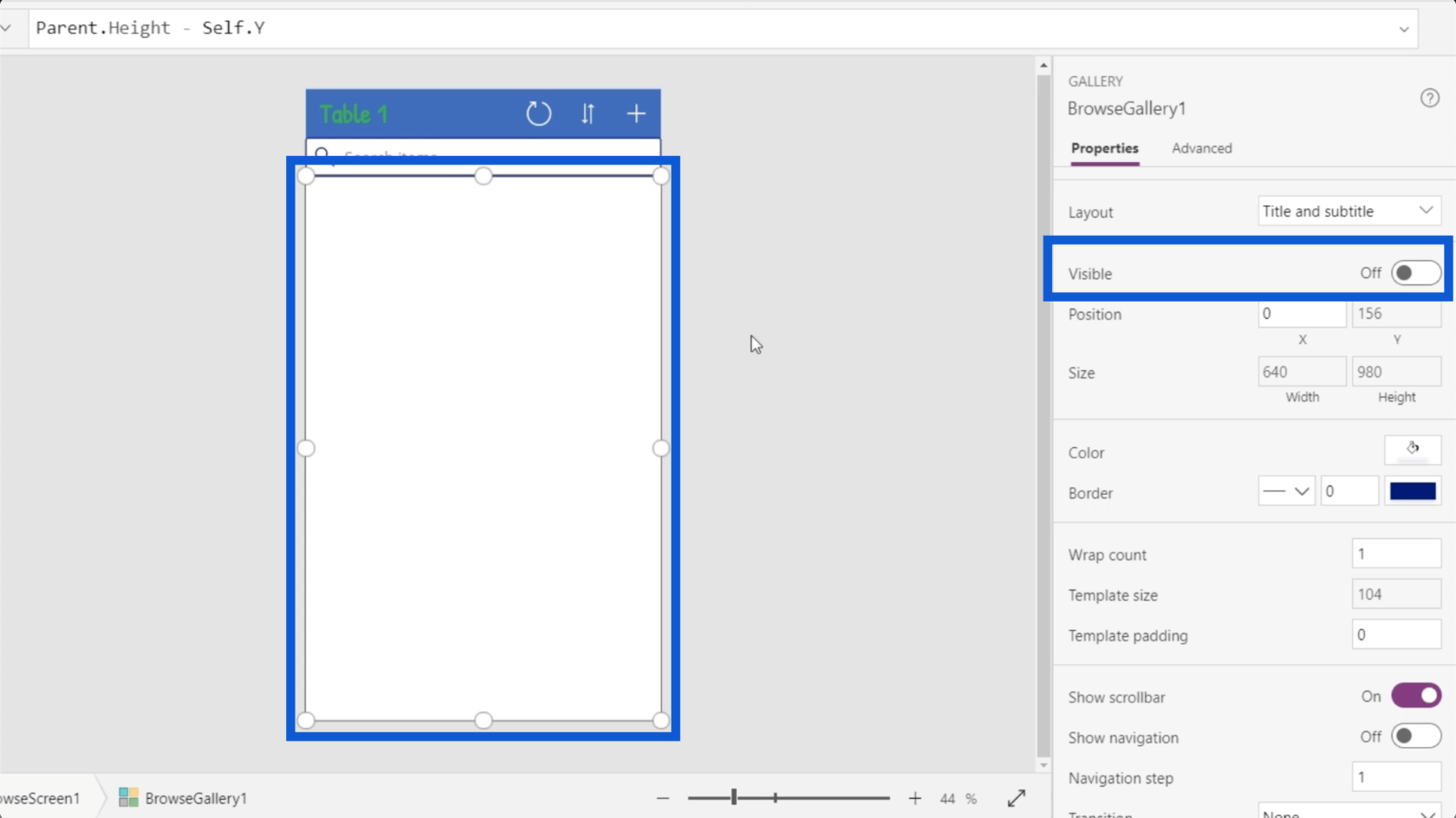Click the Position Y field
The height and width of the screenshot is (818, 1456).
coord(1396,314)
